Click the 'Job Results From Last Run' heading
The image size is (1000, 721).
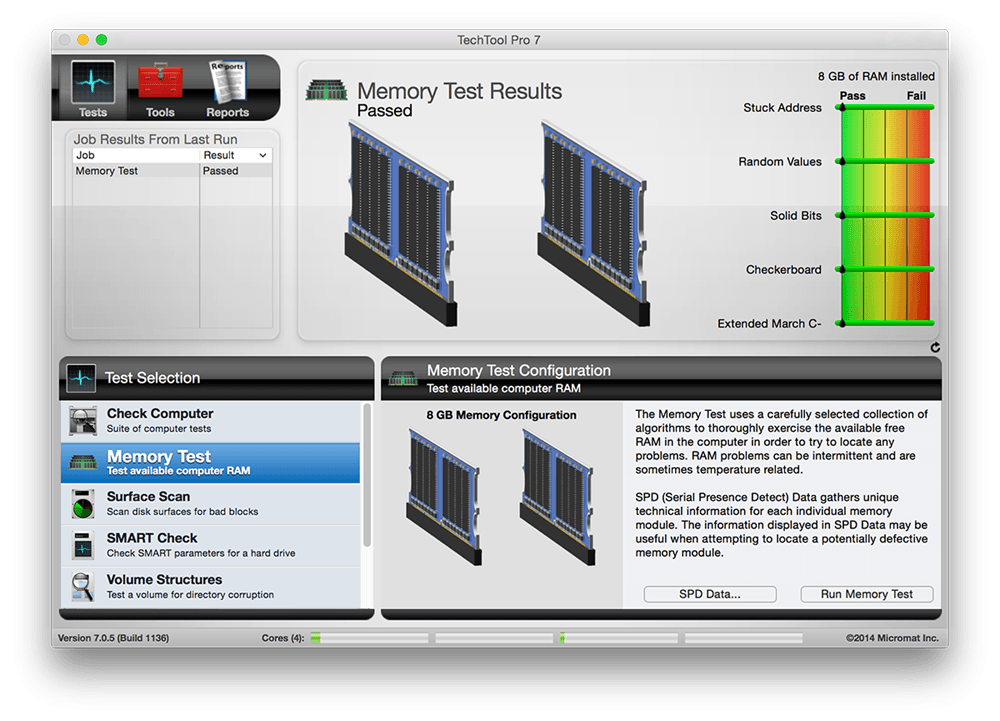pos(156,139)
